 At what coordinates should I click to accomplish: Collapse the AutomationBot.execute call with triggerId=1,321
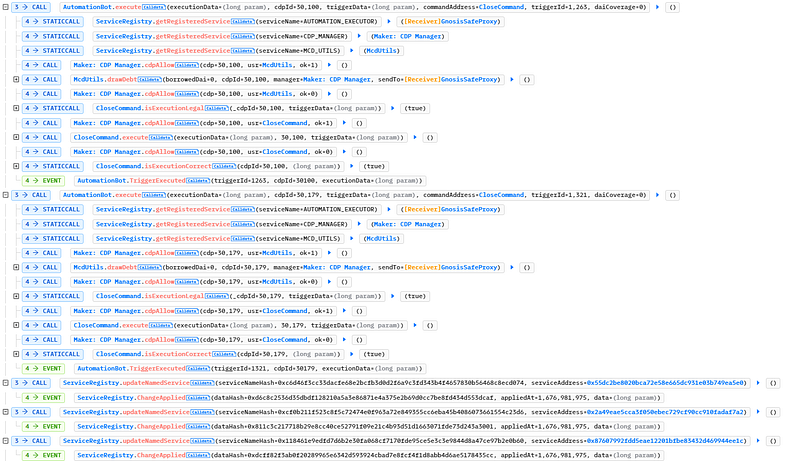point(4,194)
